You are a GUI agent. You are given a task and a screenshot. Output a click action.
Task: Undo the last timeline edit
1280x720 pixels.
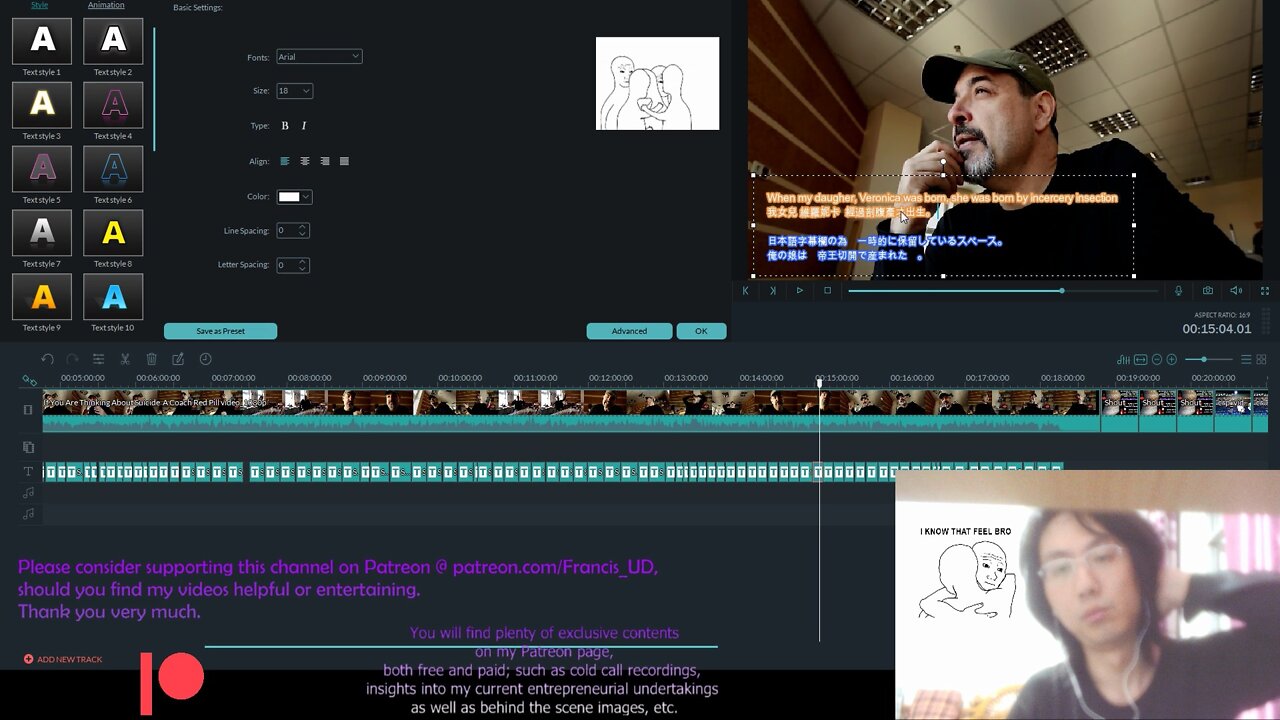click(47, 359)
